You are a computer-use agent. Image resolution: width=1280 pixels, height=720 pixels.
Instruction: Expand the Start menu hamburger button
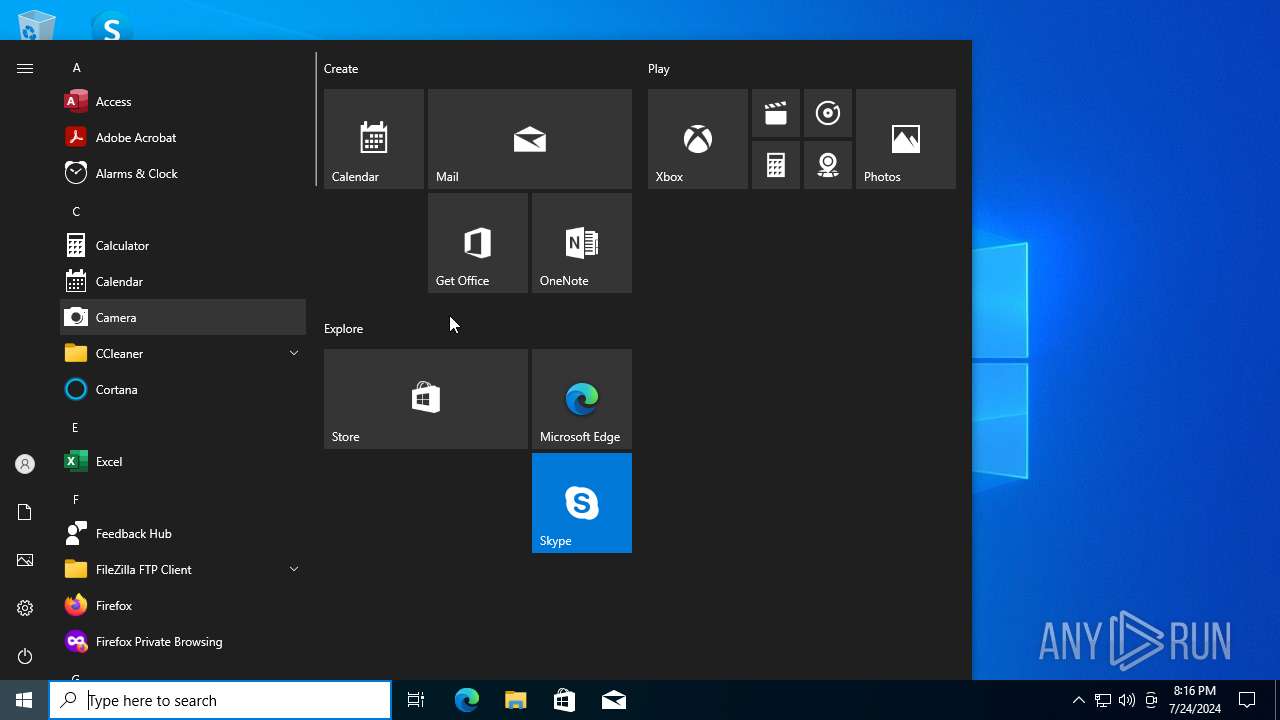tap(25, 68)
